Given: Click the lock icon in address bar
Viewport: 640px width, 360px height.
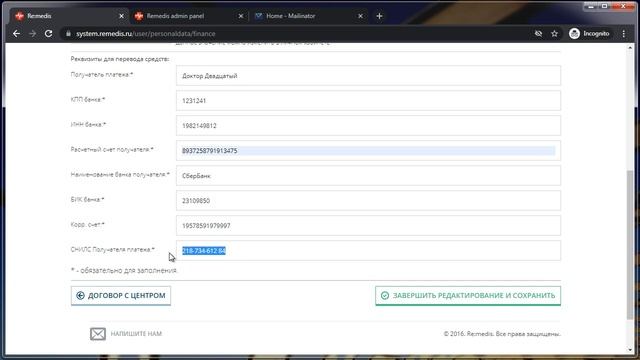Looking at the screenshot, I should tap(68, 33).
